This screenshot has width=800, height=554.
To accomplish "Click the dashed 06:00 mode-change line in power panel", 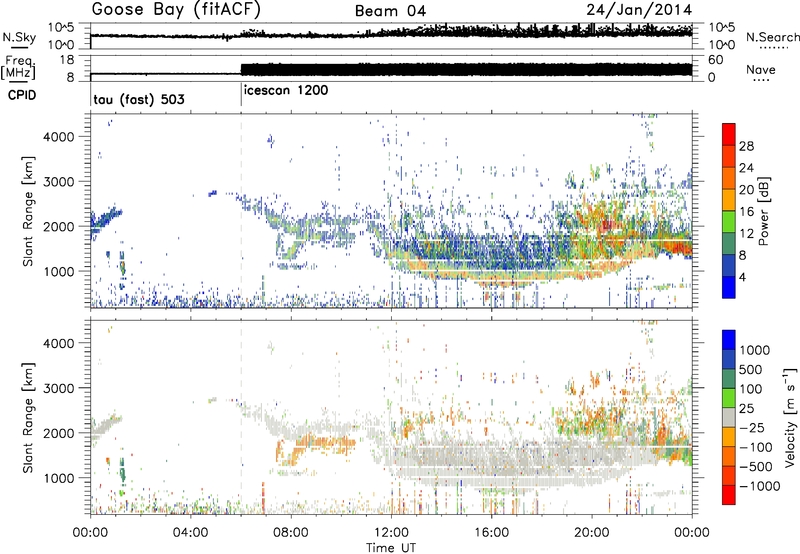I will (241, 211).
